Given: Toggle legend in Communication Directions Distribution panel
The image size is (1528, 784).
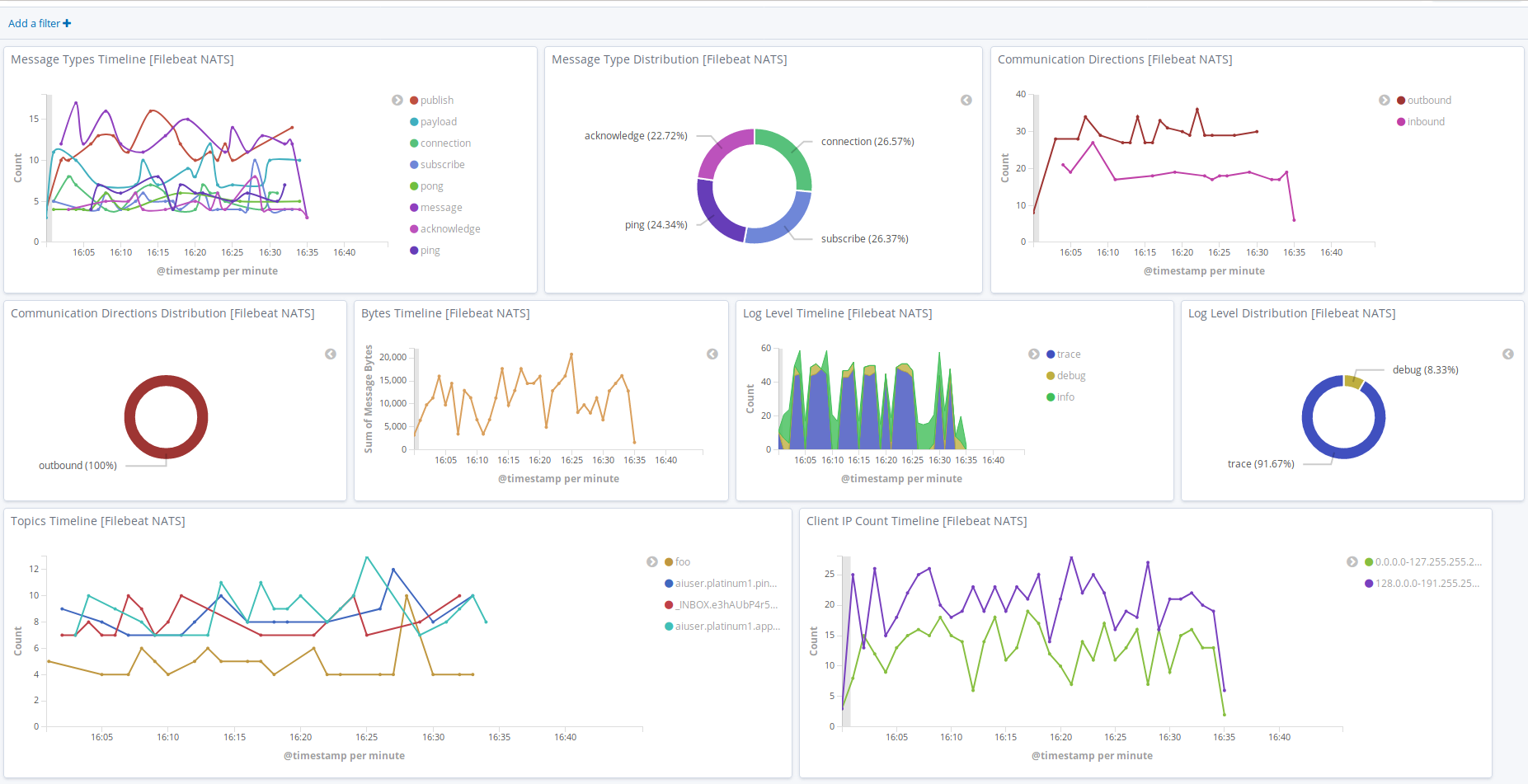Looking at the screenshot, I should (x=331, y=354).
